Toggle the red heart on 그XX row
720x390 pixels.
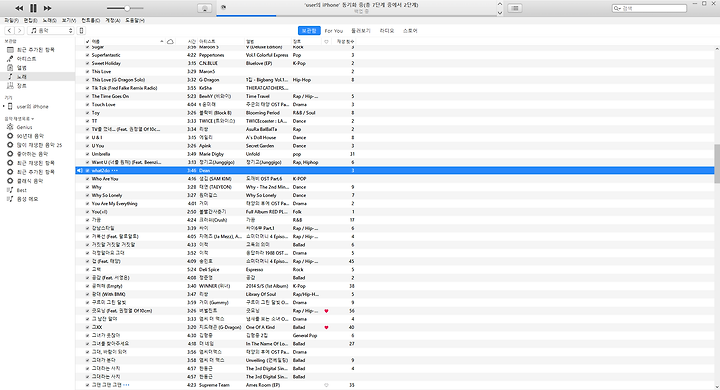tap(326, 328)
